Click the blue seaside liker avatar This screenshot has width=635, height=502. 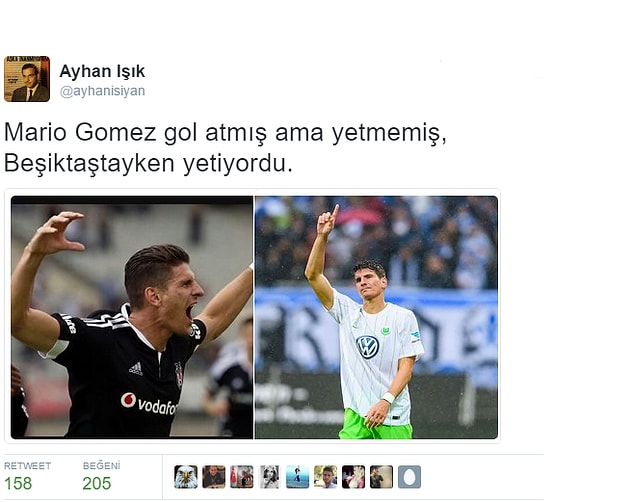298,476
